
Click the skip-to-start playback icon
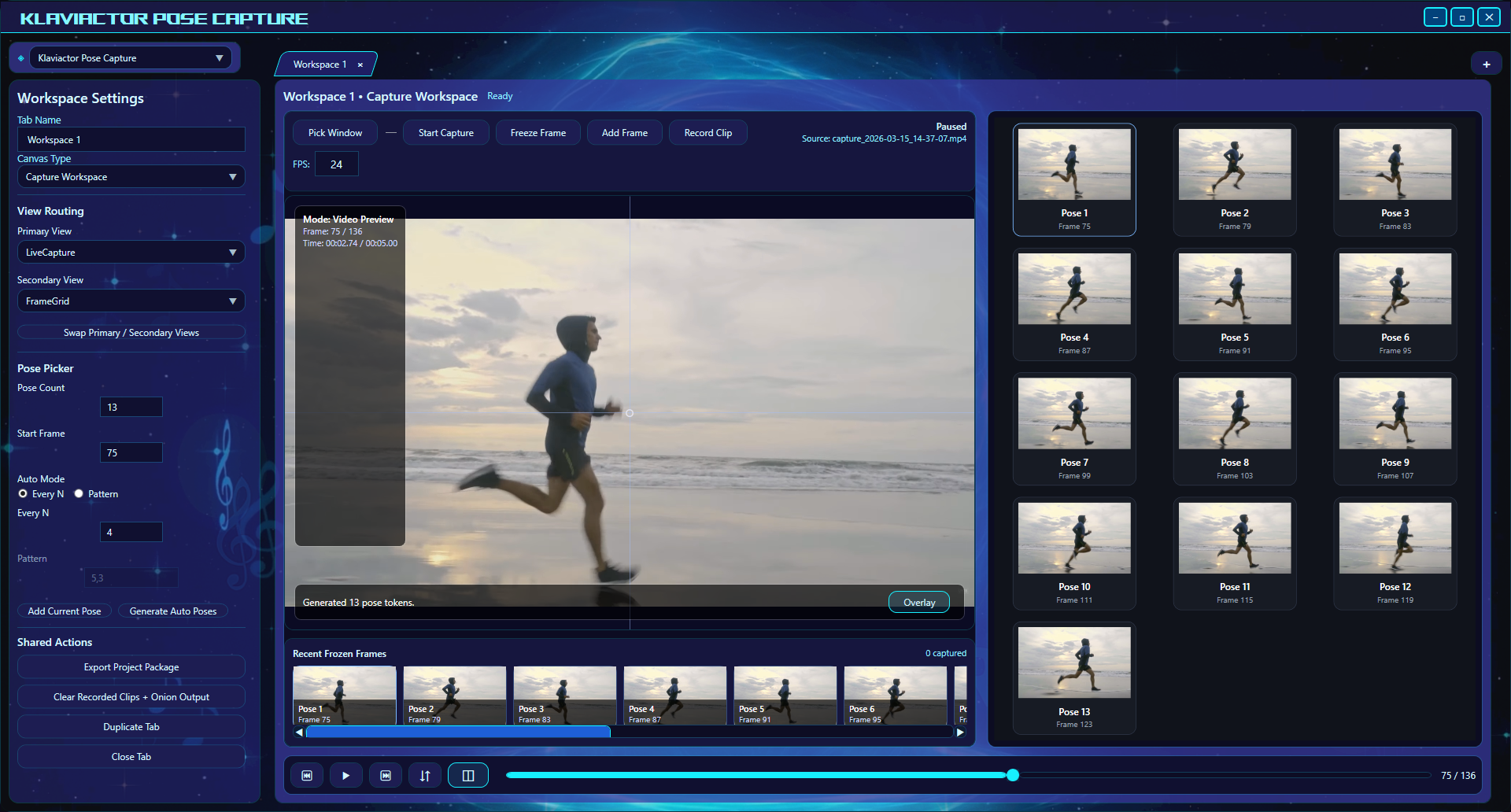click(x=307, y=775)
